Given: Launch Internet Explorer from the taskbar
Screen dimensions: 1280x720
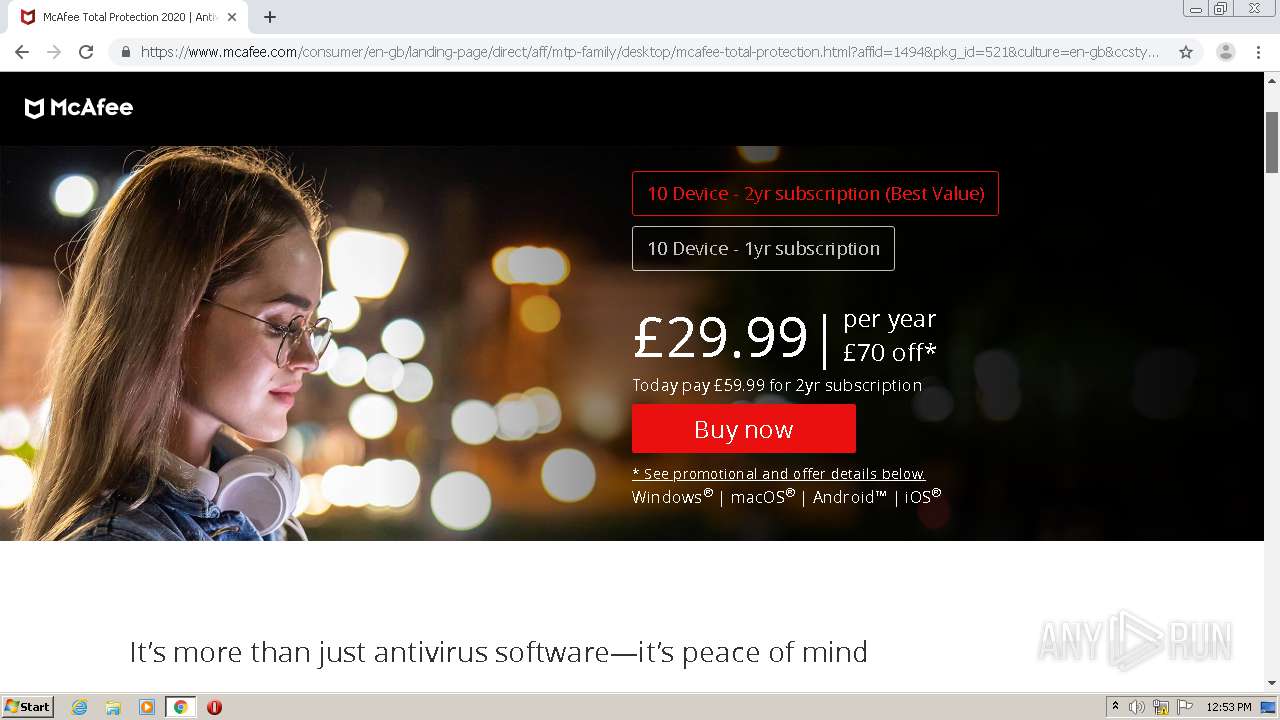Looking at the screenshot, I should [x=79, y=707].
